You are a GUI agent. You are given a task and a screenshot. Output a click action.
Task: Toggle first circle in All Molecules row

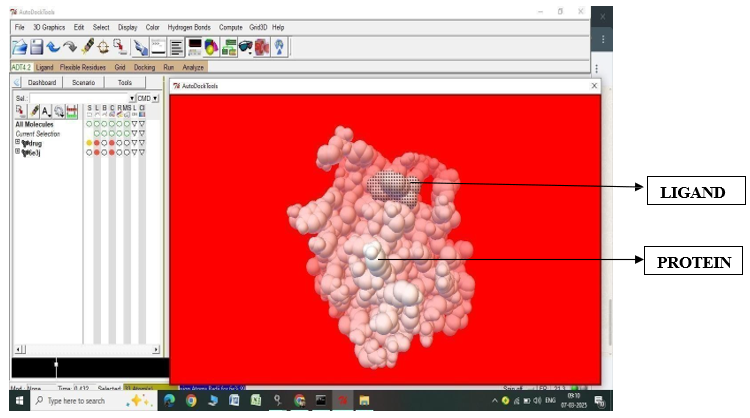pos(89,124)
